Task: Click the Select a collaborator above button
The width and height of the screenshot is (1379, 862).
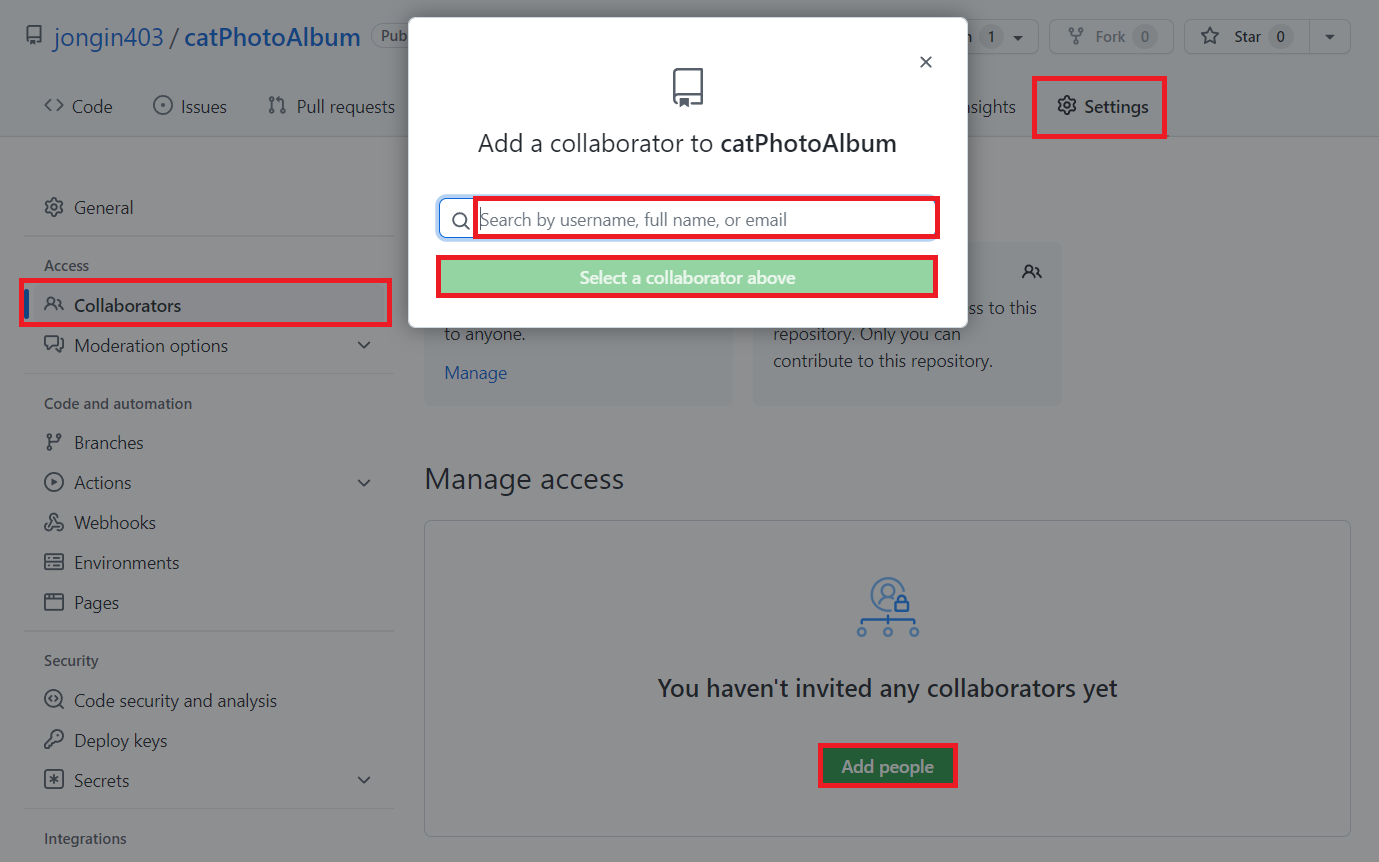Action: point(687,277)
